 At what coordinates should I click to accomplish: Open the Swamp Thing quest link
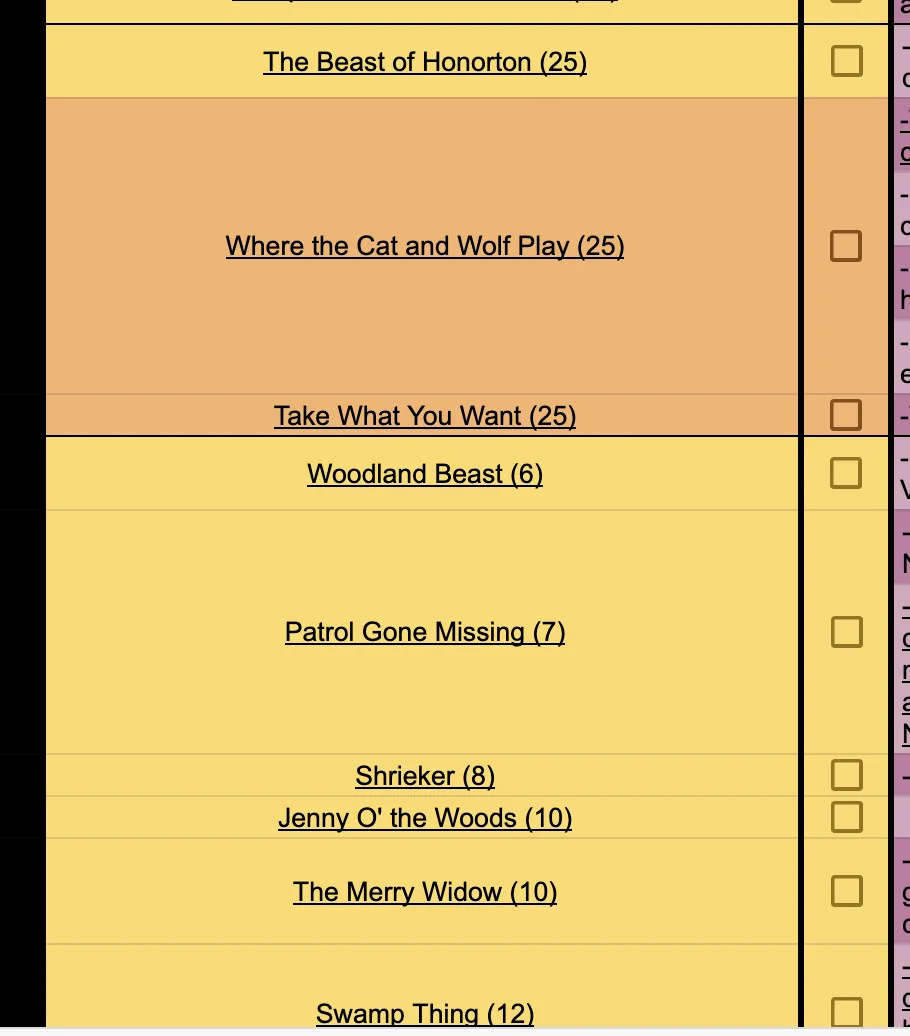click(x=424, y=1013)
